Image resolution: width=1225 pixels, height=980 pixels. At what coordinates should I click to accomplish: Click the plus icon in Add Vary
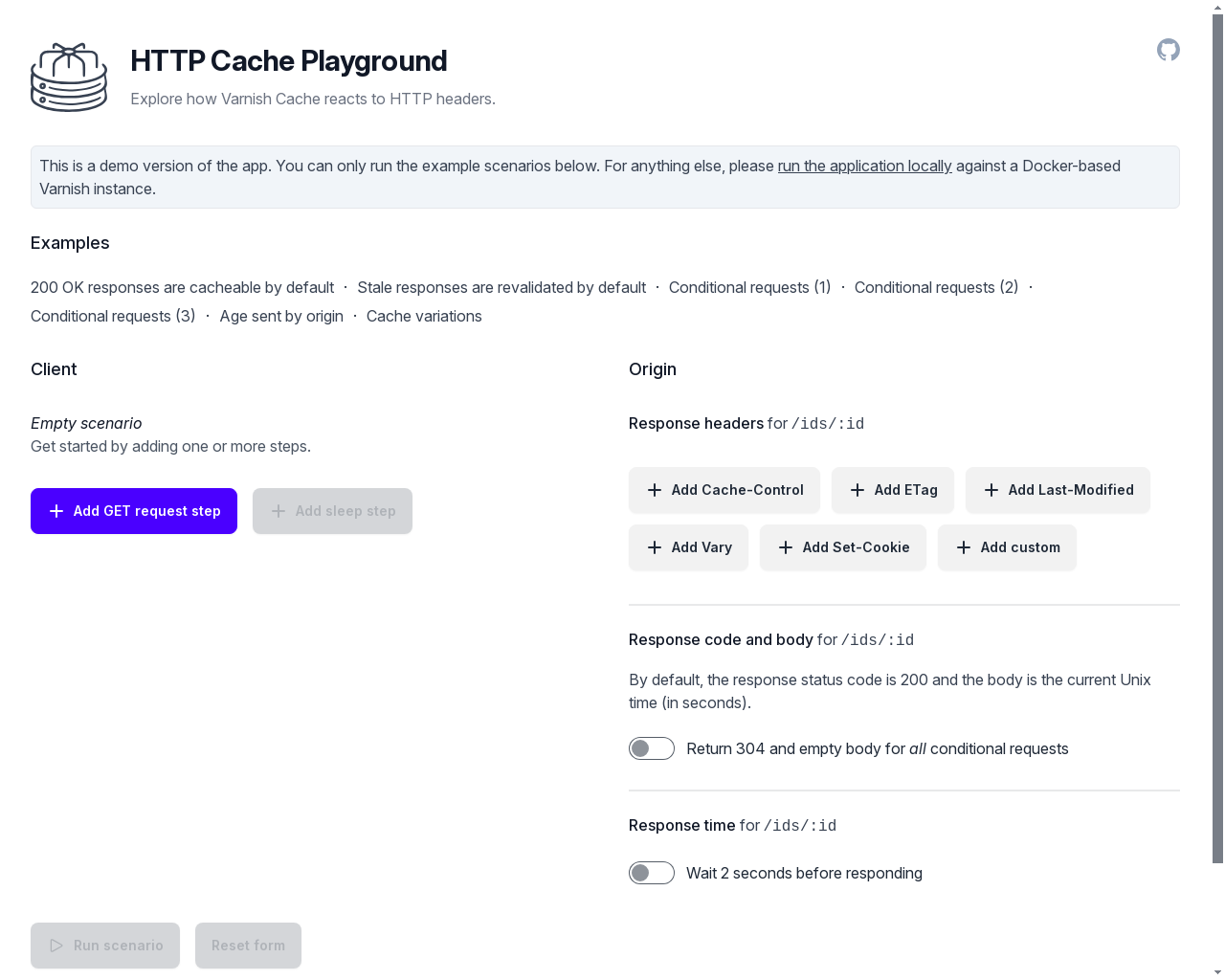[x=655, y=547]
